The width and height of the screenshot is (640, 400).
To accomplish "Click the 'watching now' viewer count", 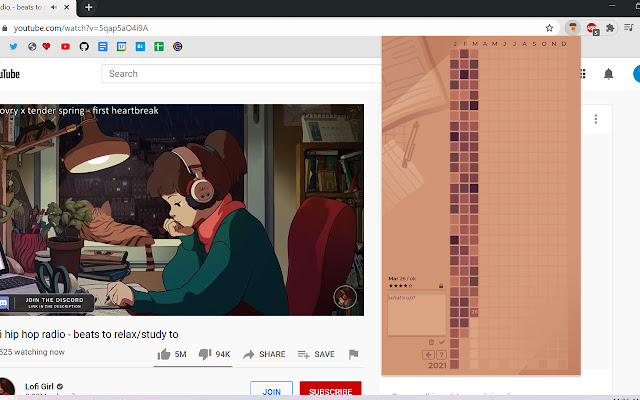I will [32, 352].
